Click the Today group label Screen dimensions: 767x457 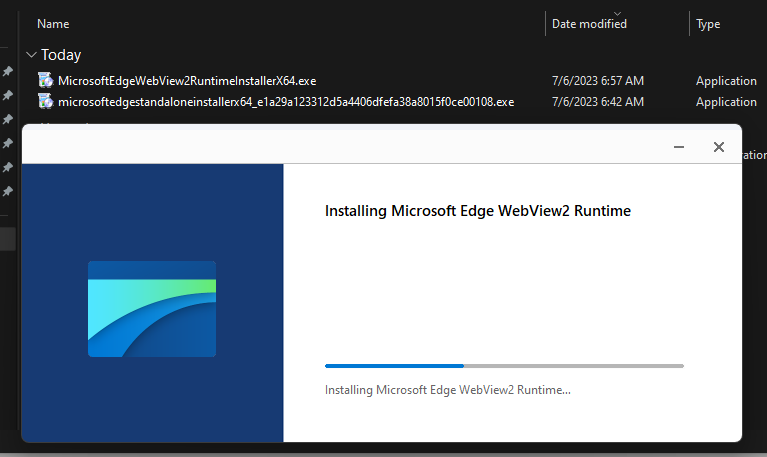tap(61, 55)
